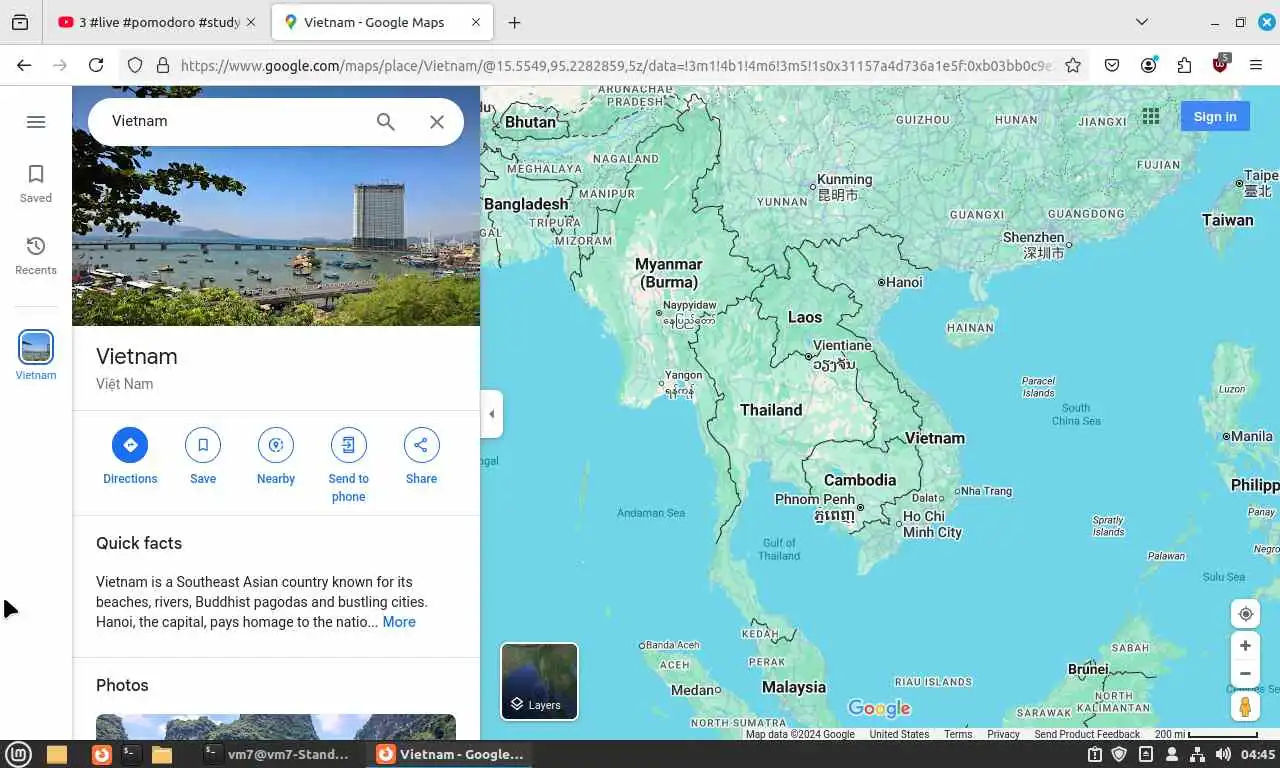Open a new browser tab
Screen dimensions: 1280x768
point(514,22)
